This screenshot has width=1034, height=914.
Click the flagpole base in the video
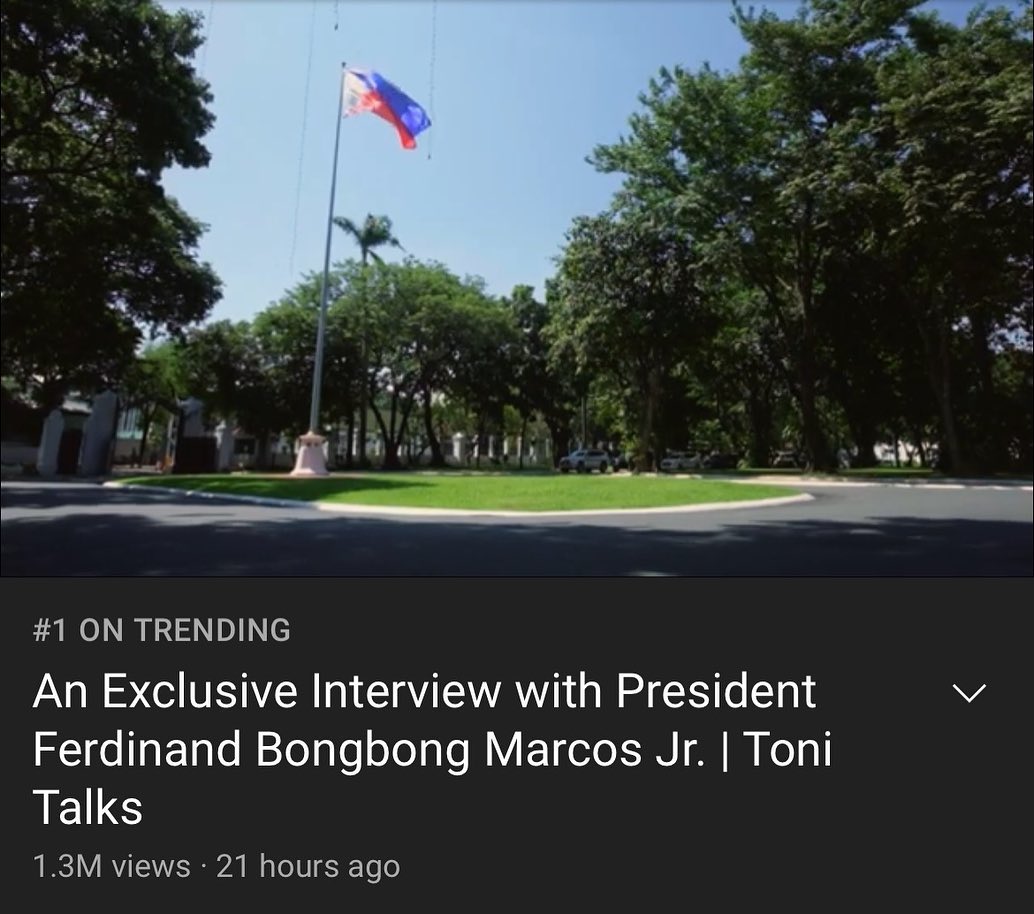tap(310, 454)
